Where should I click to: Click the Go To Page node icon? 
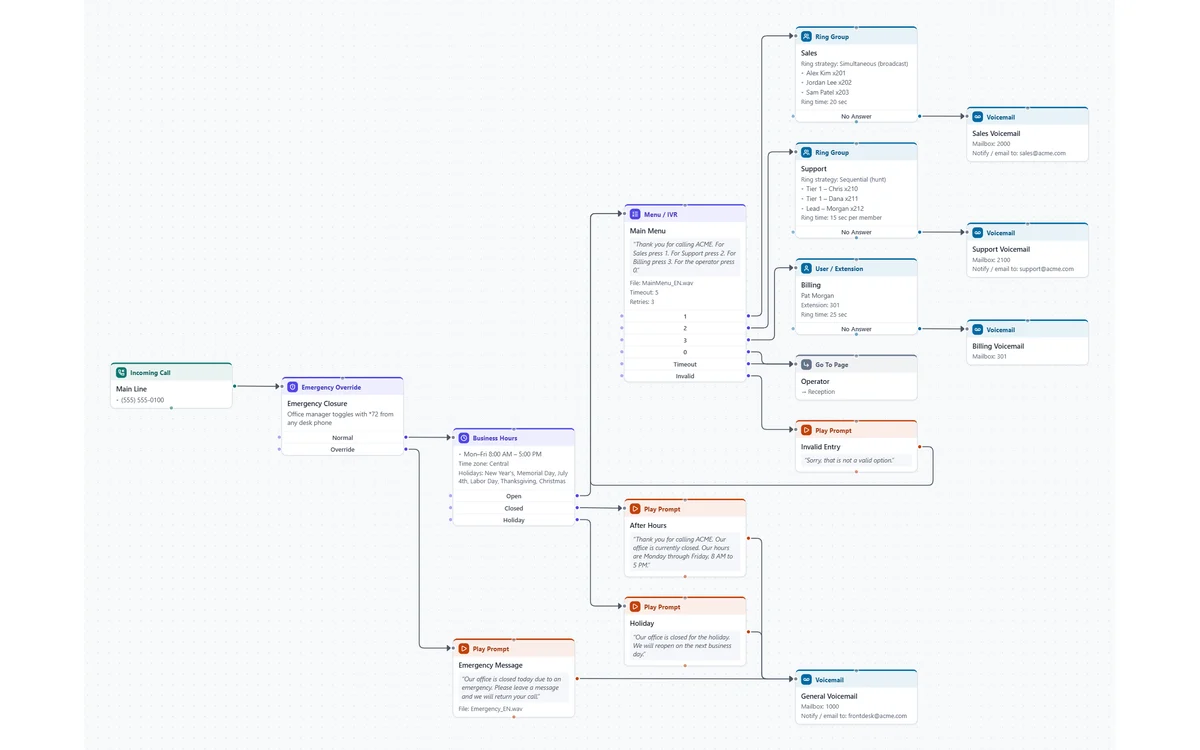[x=805, y=365]
